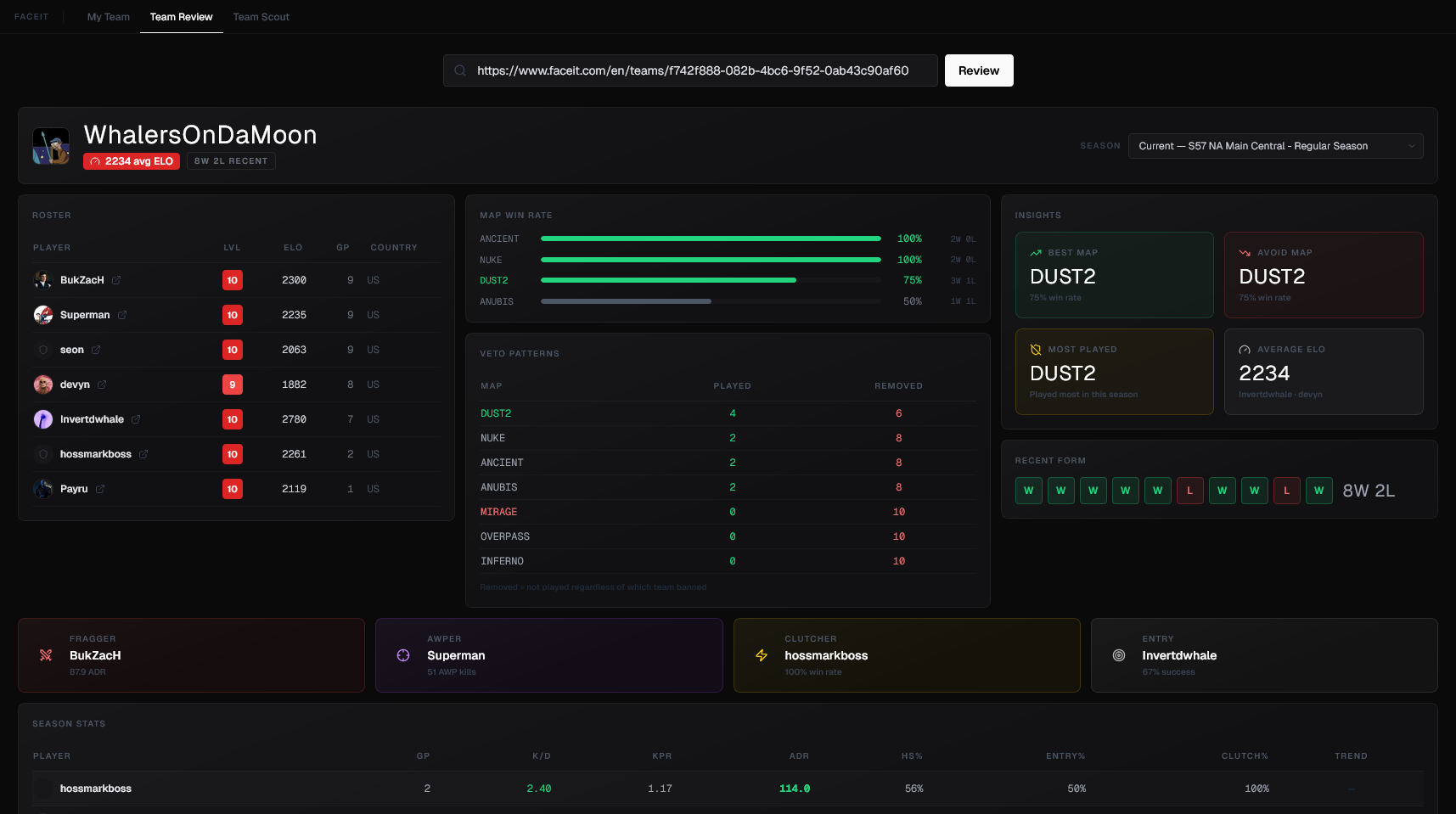This screenshot has width=1456, height=814.
Task: Open Superman external profile link icon
Action: pyautogui.click(x=122, y=315)
